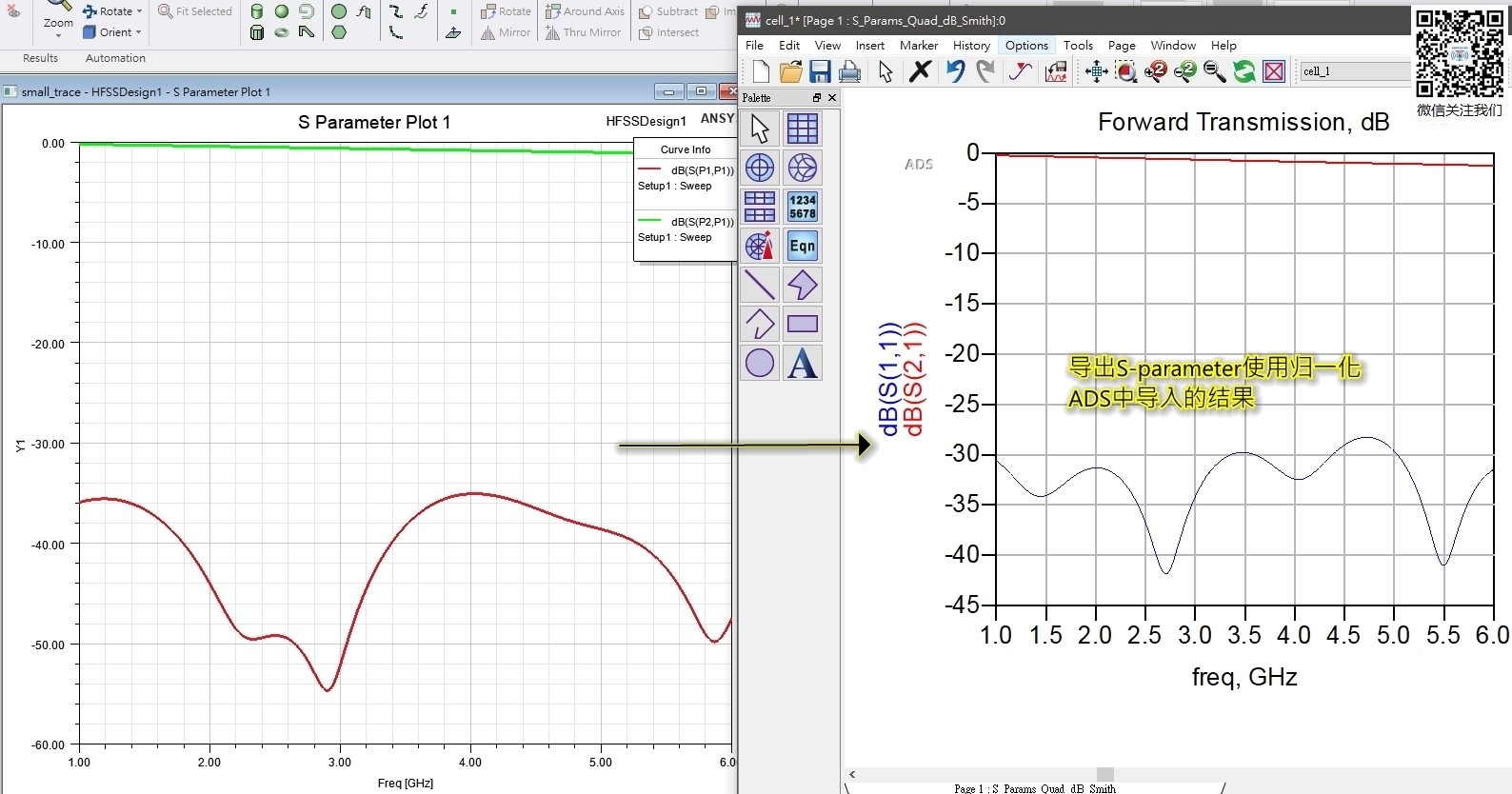Open the Options menu
The image size is (1512, 794).
tap(1026, 45)
